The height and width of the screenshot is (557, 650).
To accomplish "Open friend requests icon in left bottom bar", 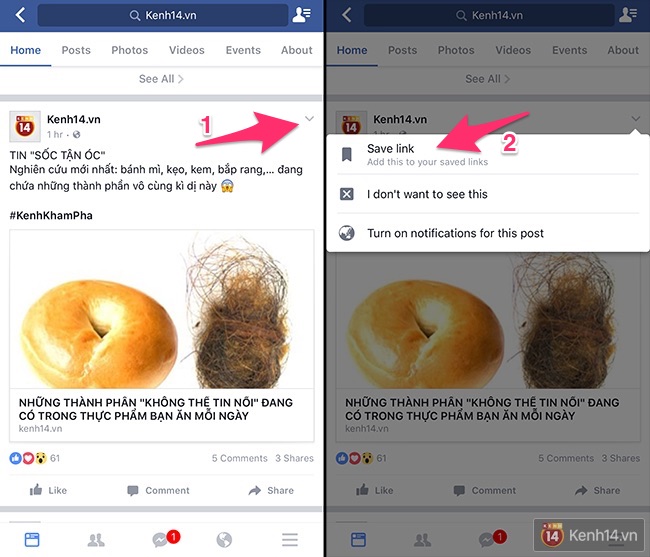I will [96, 540].
